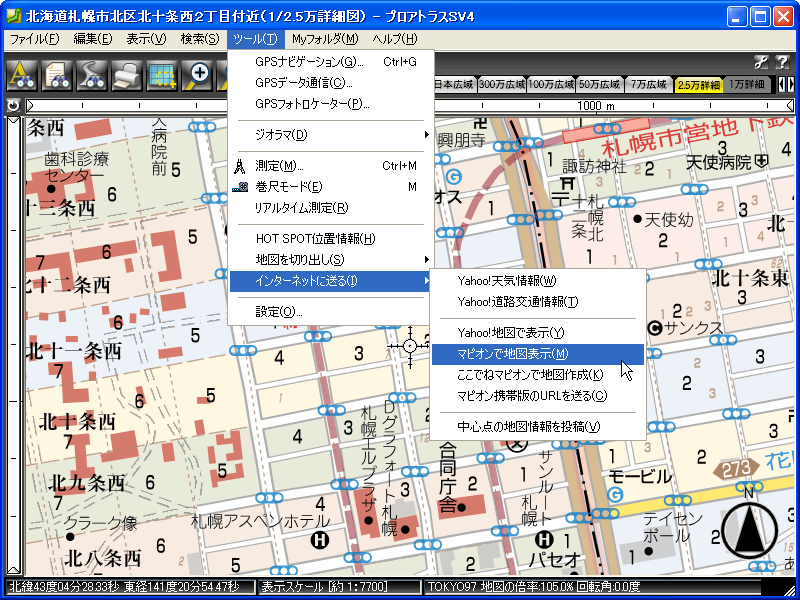Open the 編集 menu

[x=92, y=39]
